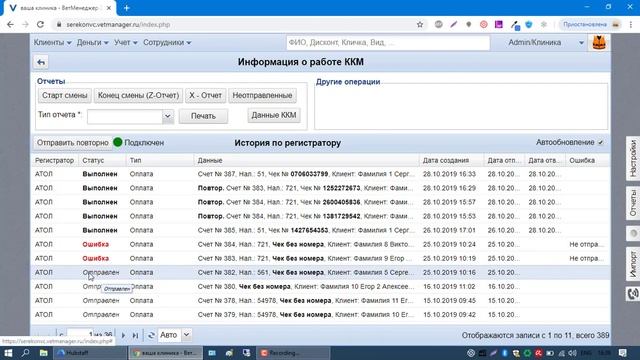640x360 pixels.
Task: Click the browser back arrow
Action: [11, 24]
